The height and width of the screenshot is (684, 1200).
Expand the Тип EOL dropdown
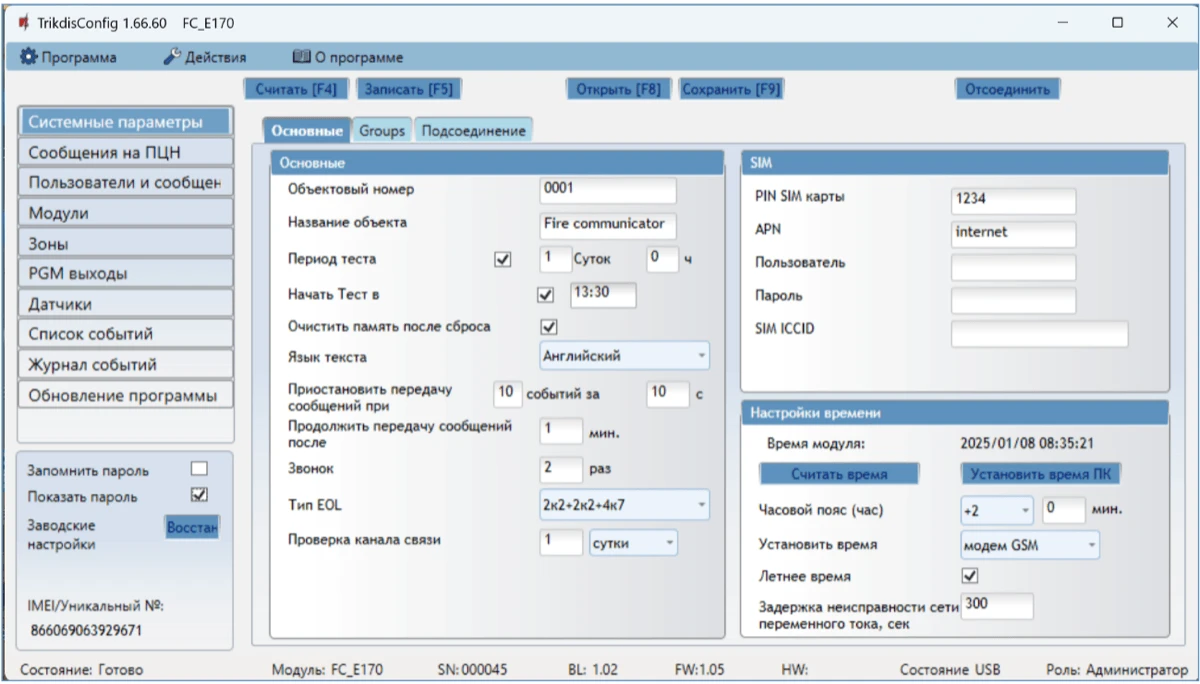(624, 504)
